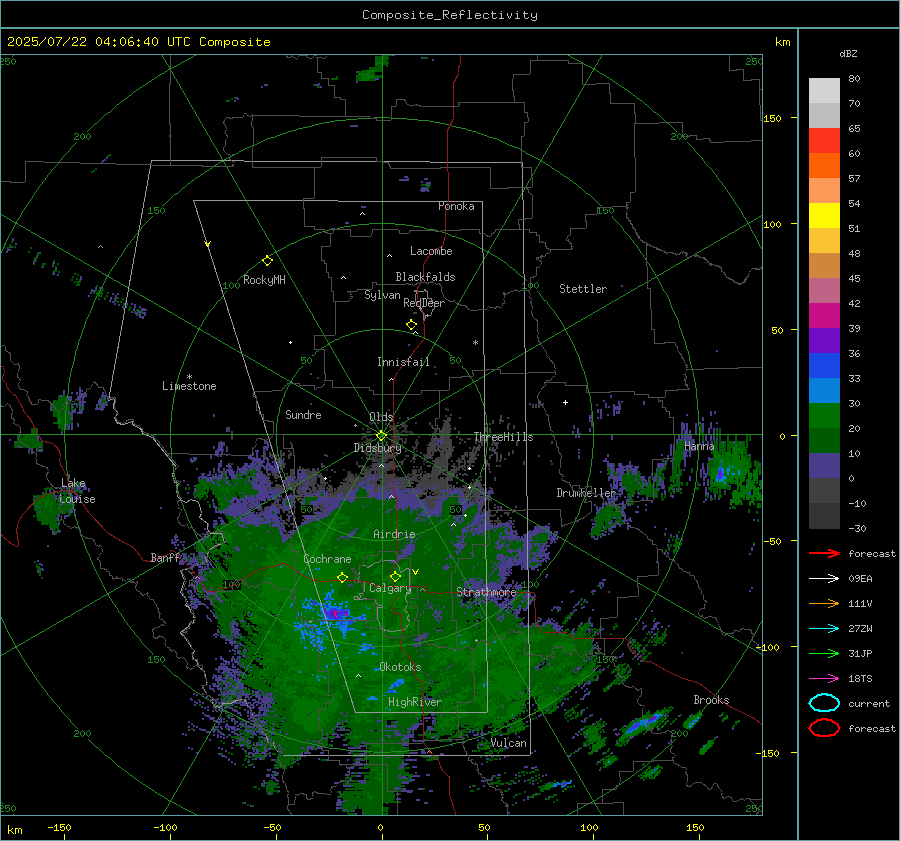Click the km unit label at bottom left

click(x=14, y=830)
